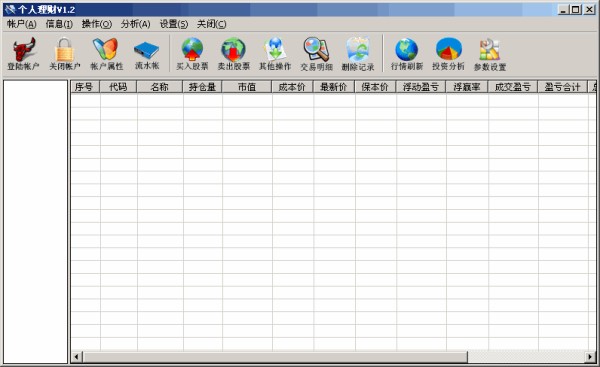
Task: Open the 流水帐 ledger icon
Action: 147,54
